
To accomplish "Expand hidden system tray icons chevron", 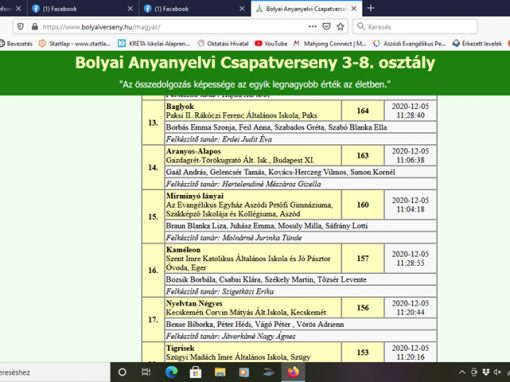I will coord(462,372).
